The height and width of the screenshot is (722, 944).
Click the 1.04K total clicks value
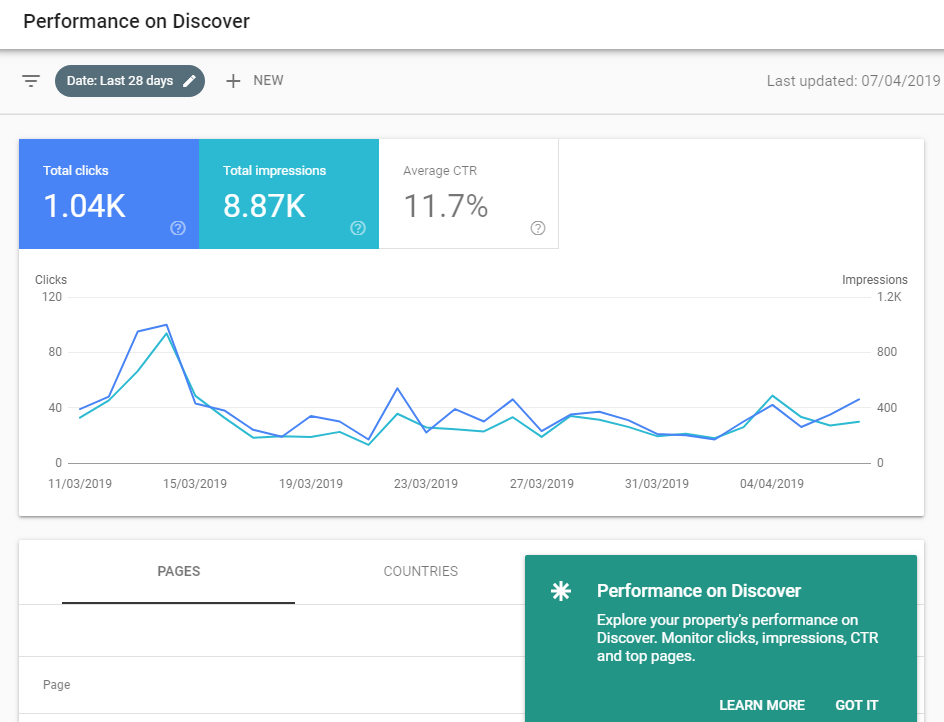(85, 206)
